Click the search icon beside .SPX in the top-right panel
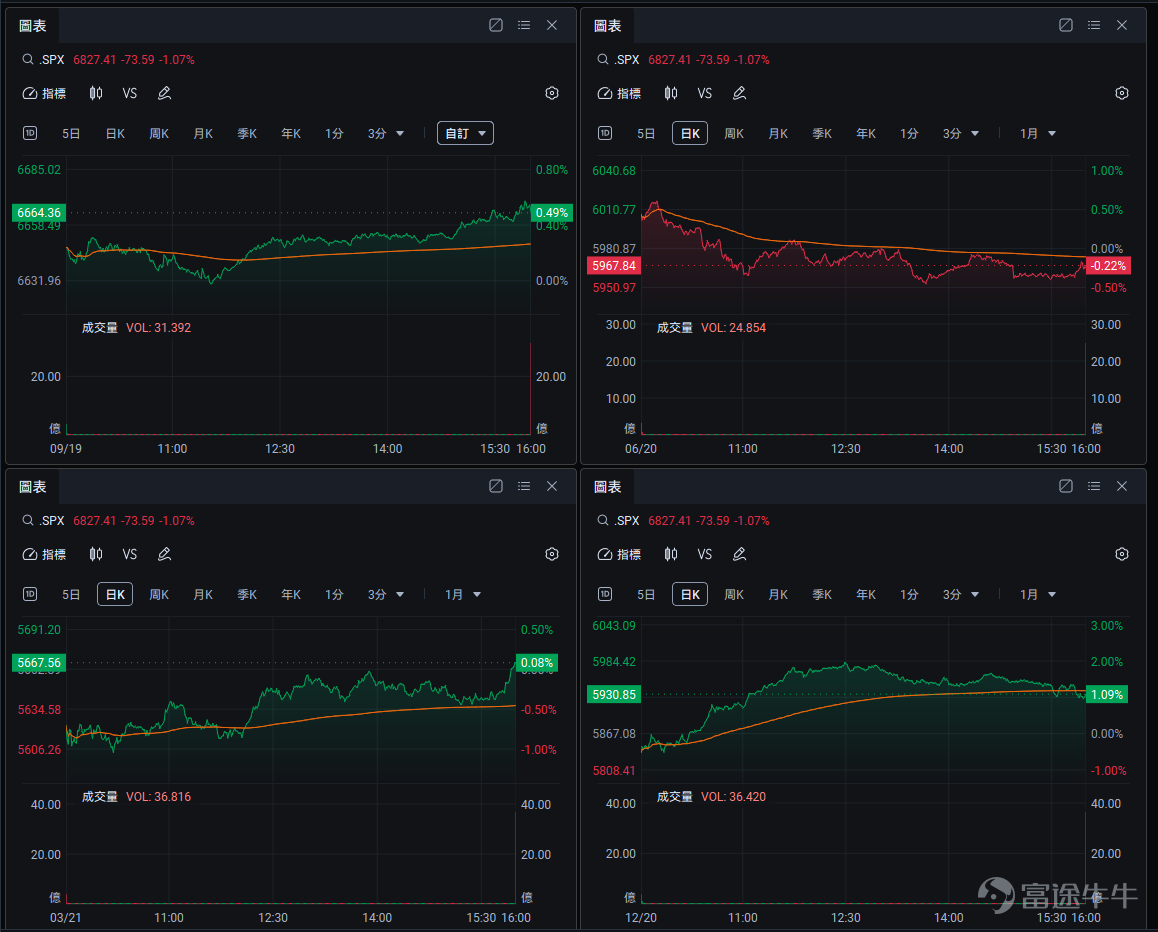Screen dimensions: 1158x932 (x=603, y=59)
